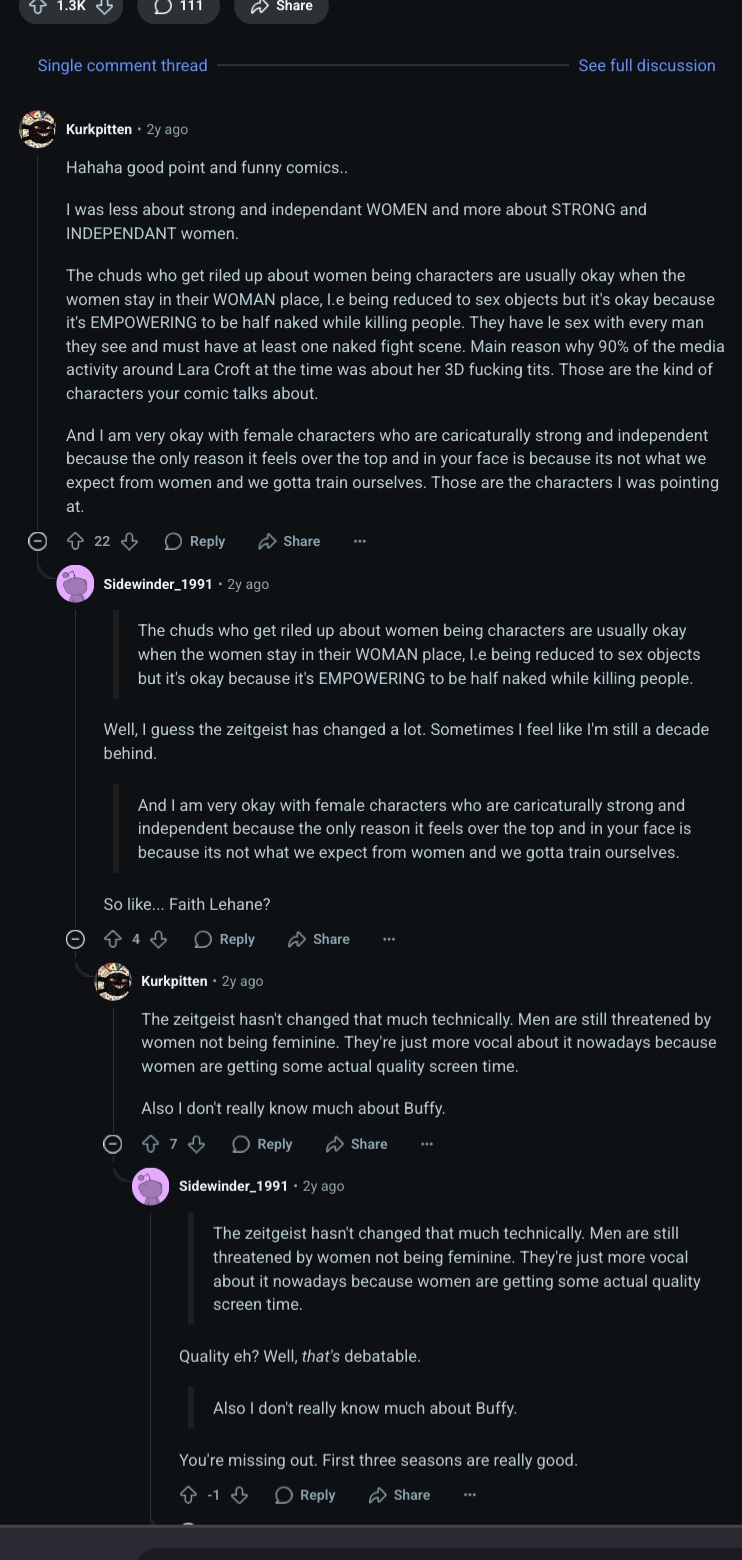Upvote Kurkpitten's top comment with 22 points
This screenshot has width=742, height=1560.
click(74, 541)
